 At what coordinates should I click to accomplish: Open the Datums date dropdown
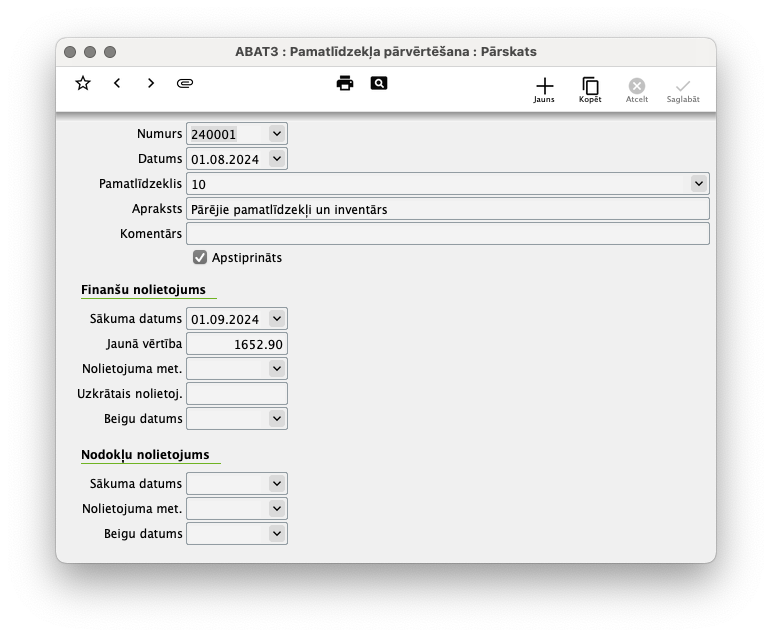[277, 159]
